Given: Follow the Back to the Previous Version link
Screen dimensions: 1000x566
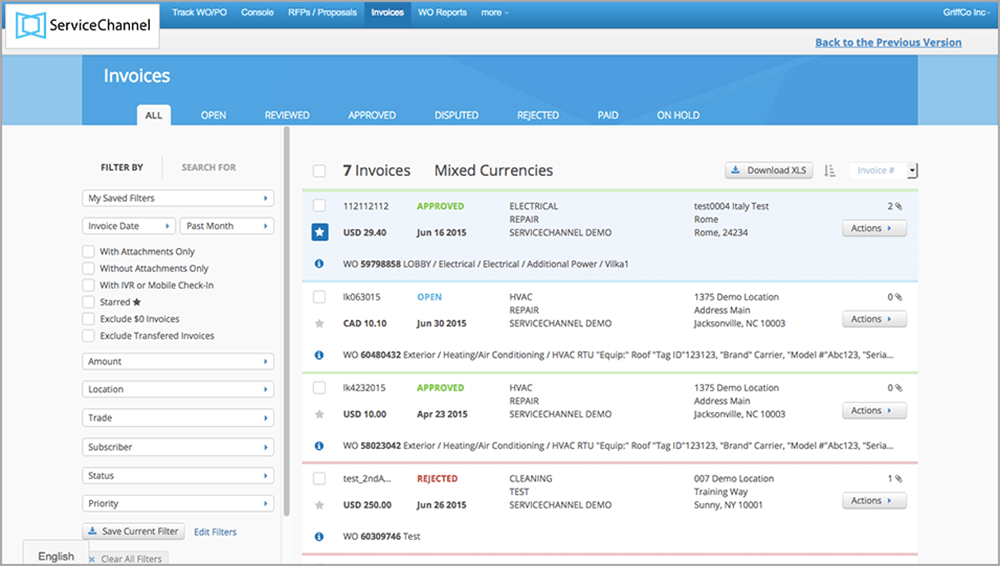Looking at the screenshot, I should point(888,42).
